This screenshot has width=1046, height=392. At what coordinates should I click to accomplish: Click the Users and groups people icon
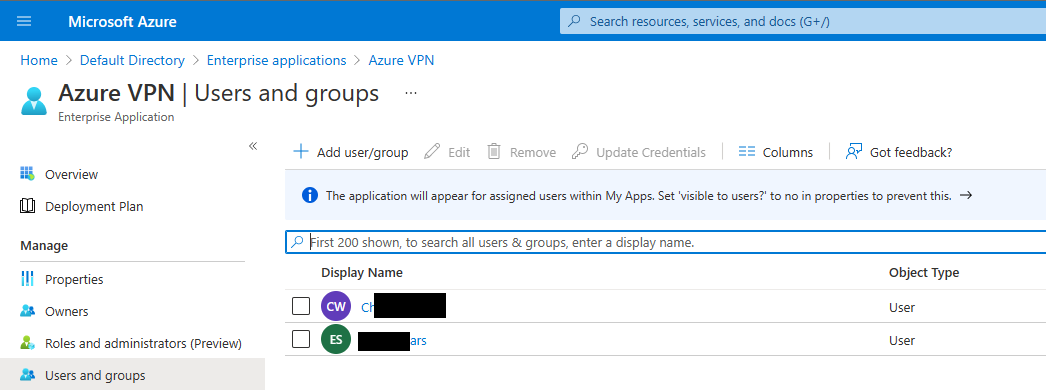(27, 375)
